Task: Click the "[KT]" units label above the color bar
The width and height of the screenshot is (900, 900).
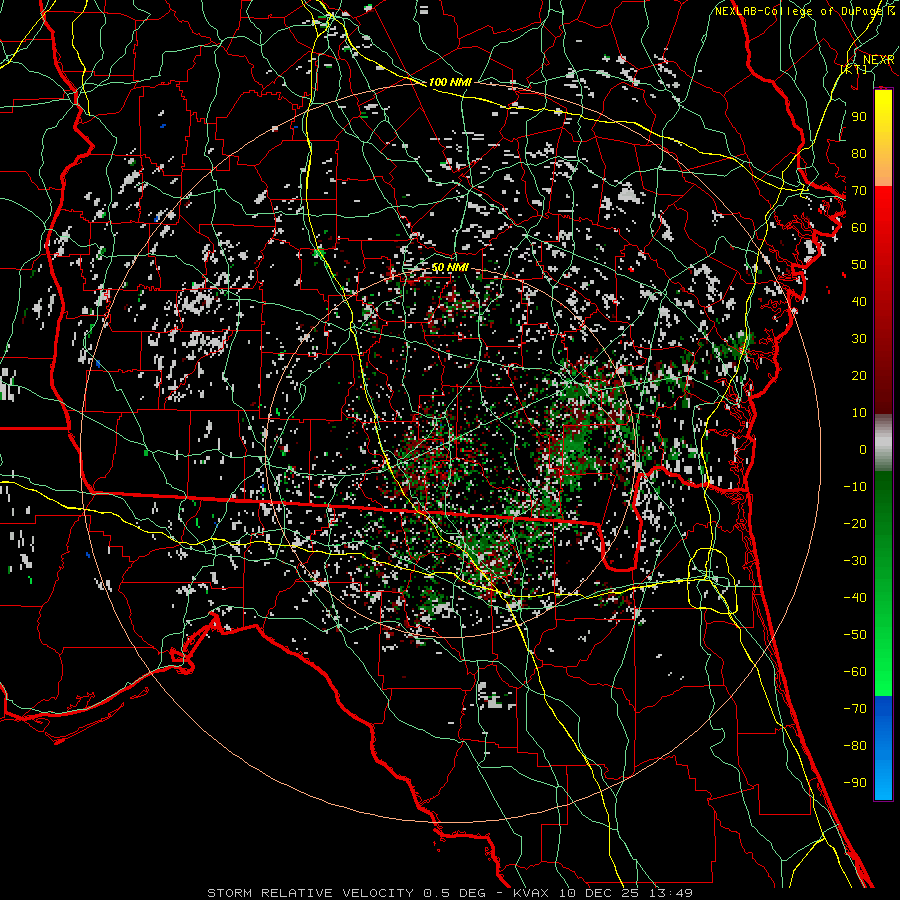Action: tap(854, 69)
